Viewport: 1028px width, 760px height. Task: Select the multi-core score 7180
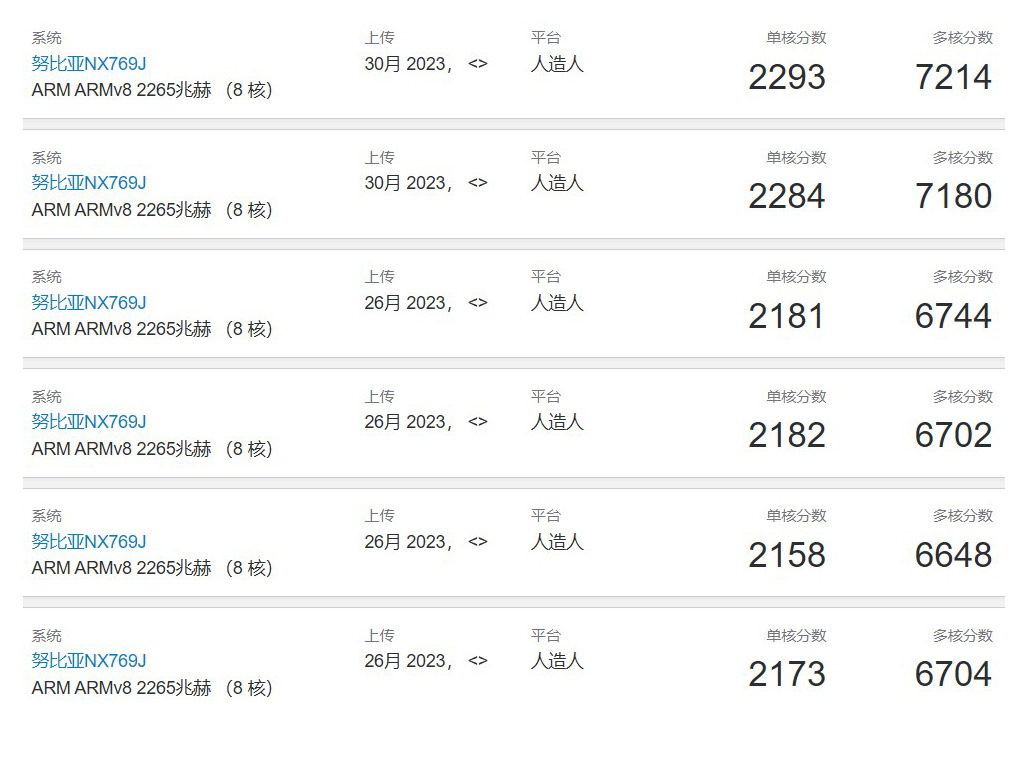[x=953, y=196]
